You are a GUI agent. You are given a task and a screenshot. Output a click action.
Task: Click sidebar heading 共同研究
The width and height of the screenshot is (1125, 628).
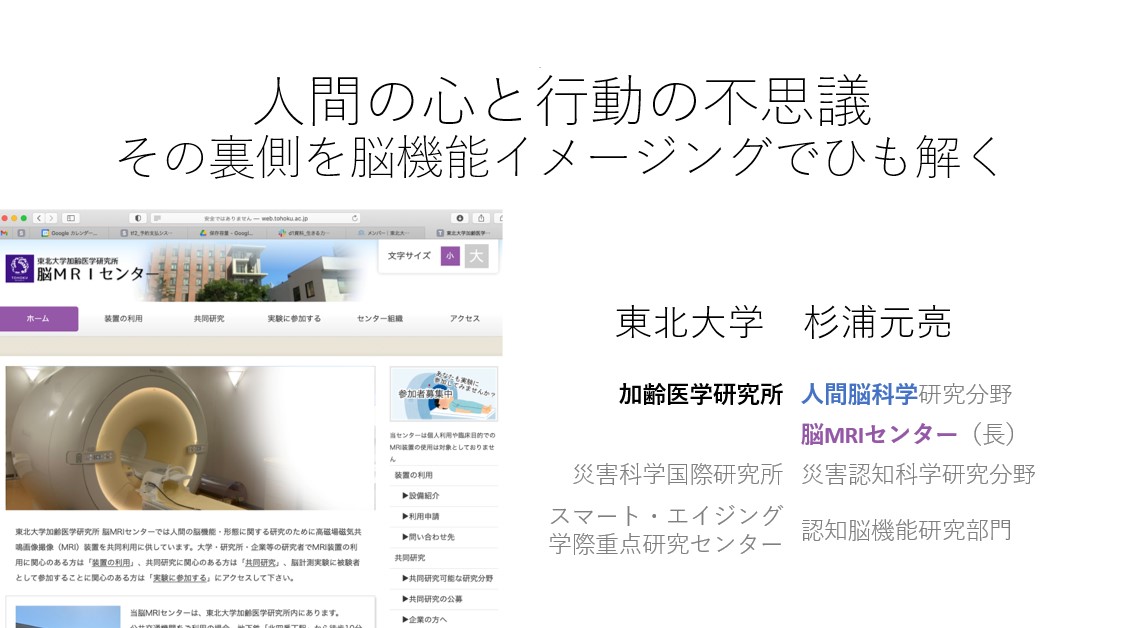click(410, 558)
